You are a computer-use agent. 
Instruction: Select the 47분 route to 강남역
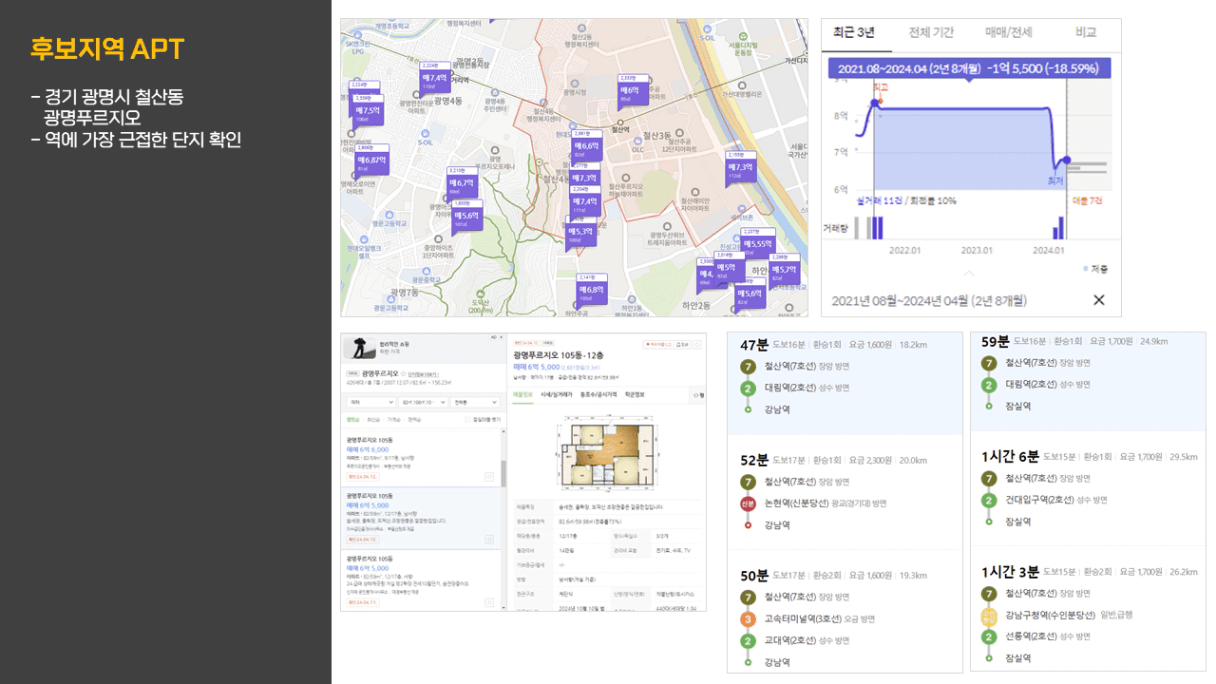(x=845, y=383)
